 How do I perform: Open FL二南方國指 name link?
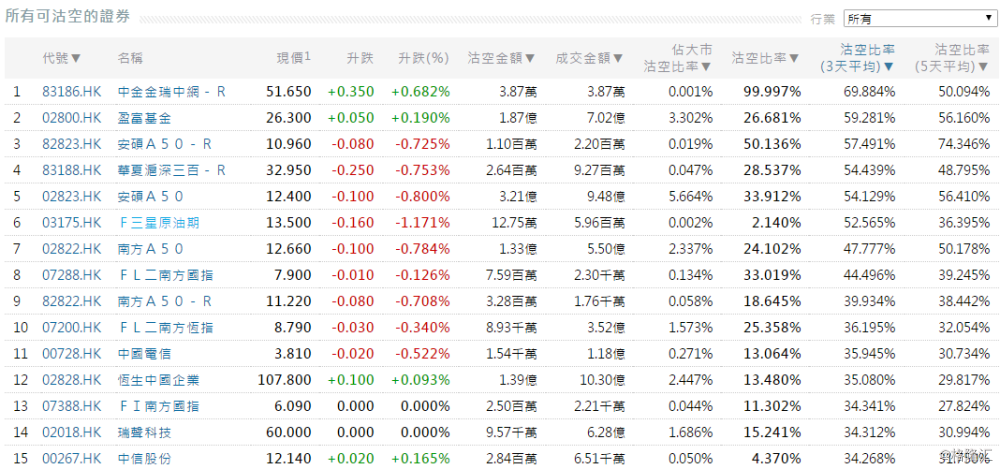pyautogui.click(x=166, y=275)
